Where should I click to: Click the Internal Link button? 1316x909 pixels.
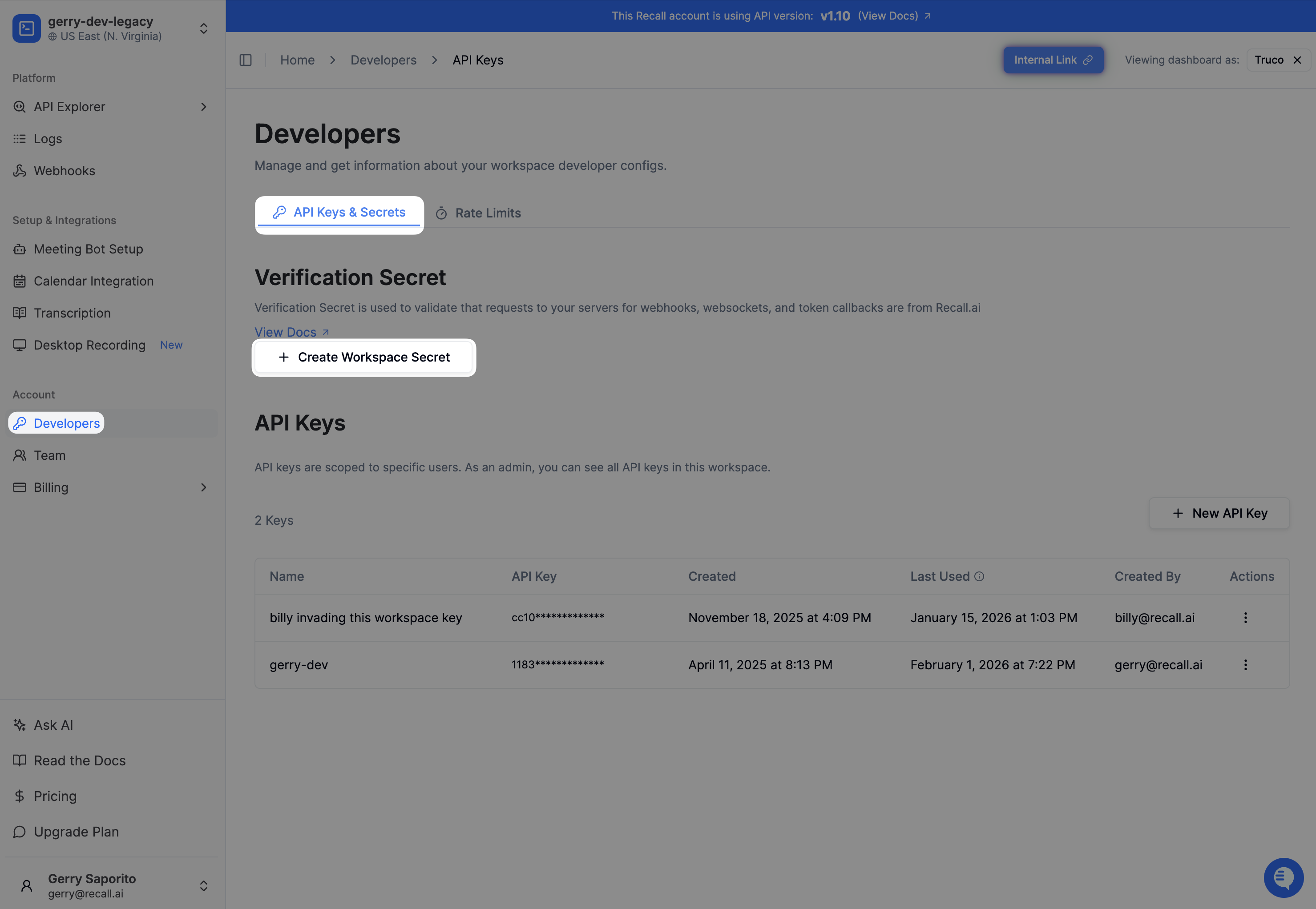coord(1053,60)
